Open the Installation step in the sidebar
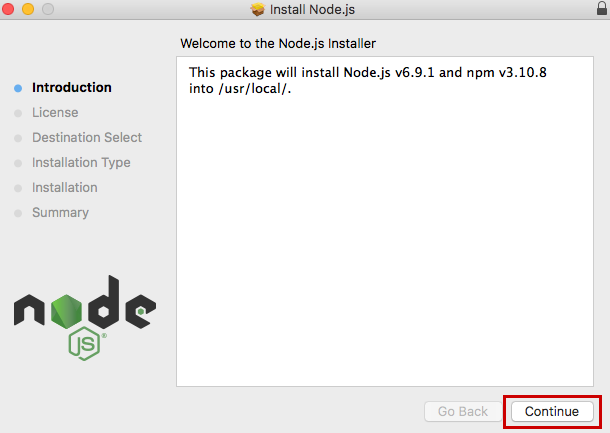 coord(65,188)
